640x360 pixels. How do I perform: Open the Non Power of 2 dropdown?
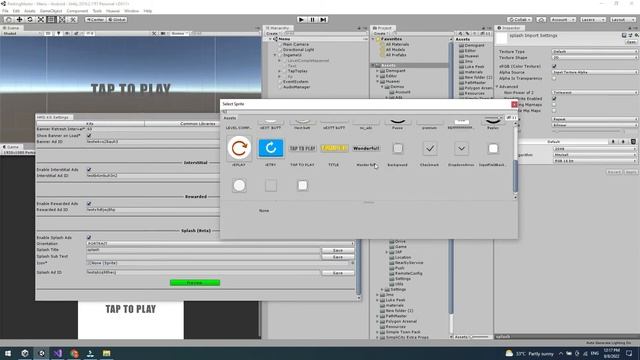pyautogui.click(x=594, y=93)
